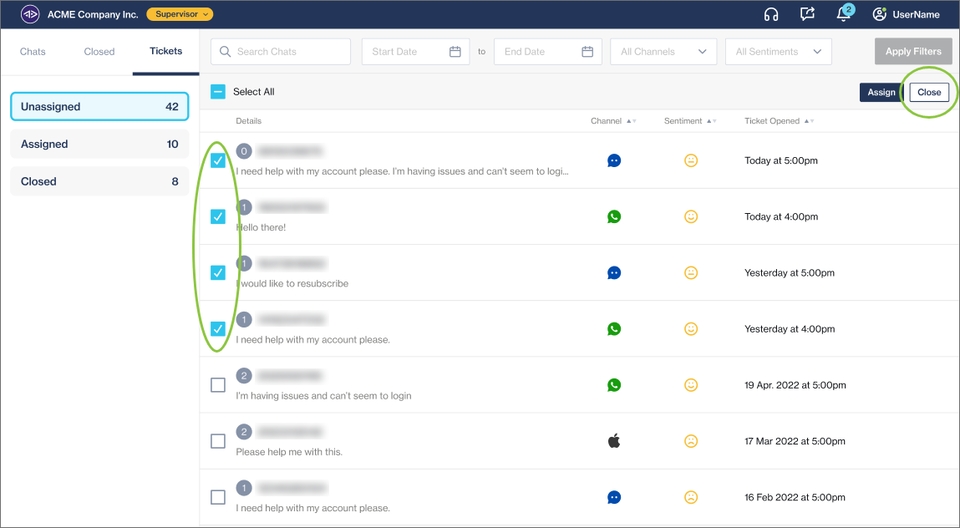Viewport: 960px width, 528px height.
Task: Click the Search Chats input field
Action: pyautogui.click(x=280, y=52)
